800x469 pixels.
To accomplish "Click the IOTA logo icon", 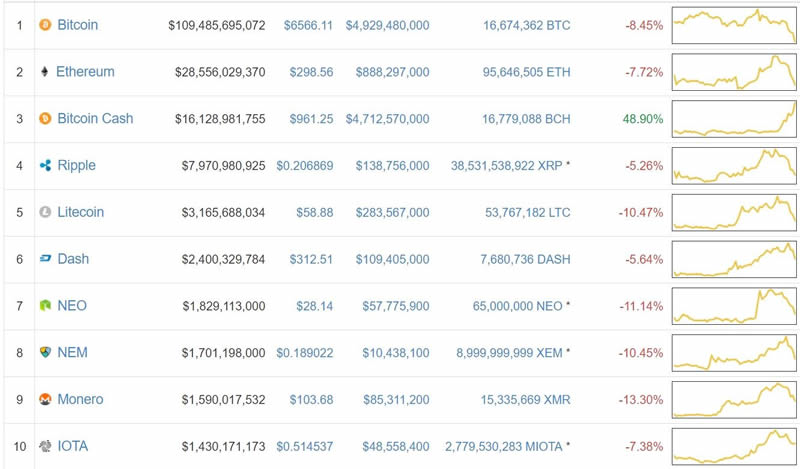I will tap(44, 447).
